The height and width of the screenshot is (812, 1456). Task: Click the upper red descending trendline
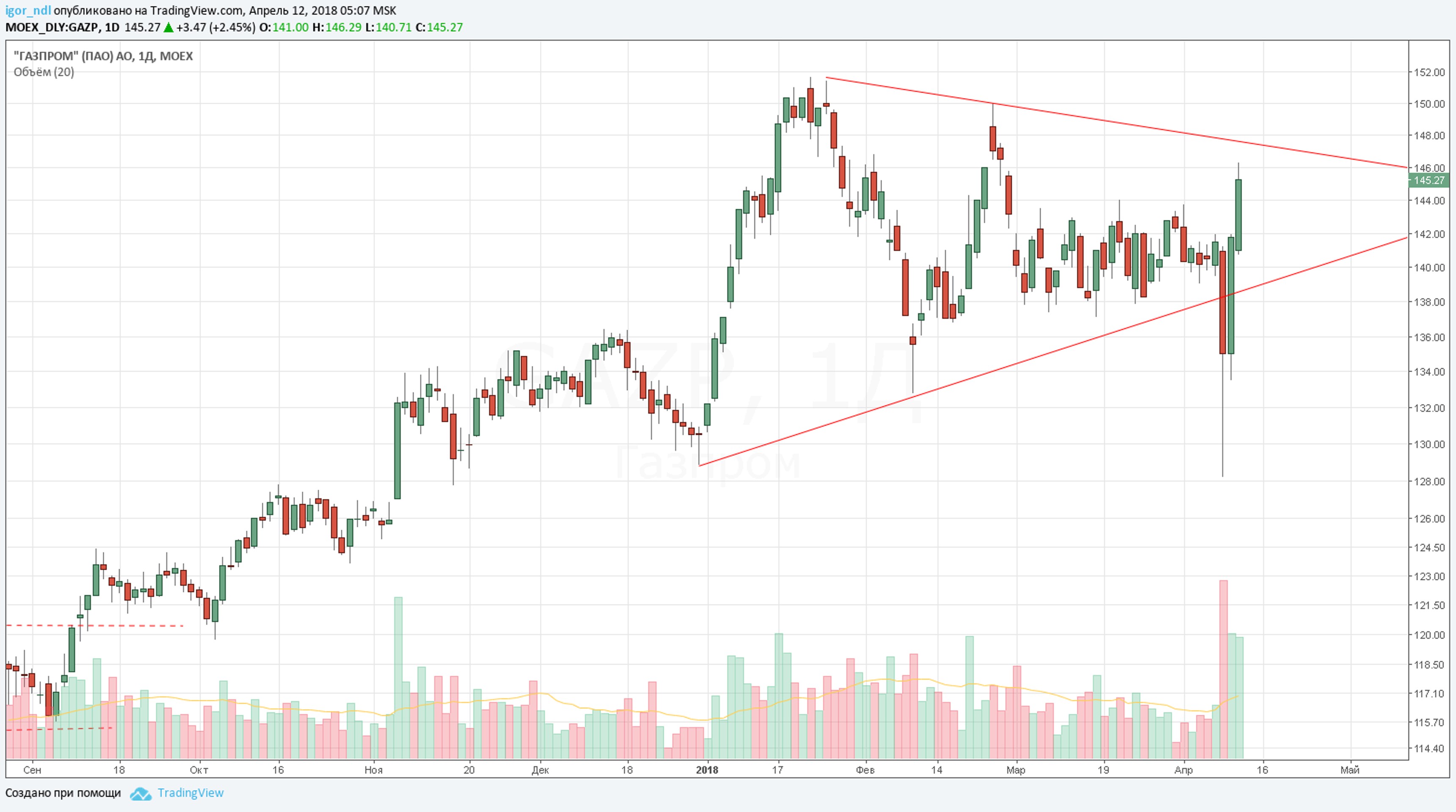(1130, 125)
